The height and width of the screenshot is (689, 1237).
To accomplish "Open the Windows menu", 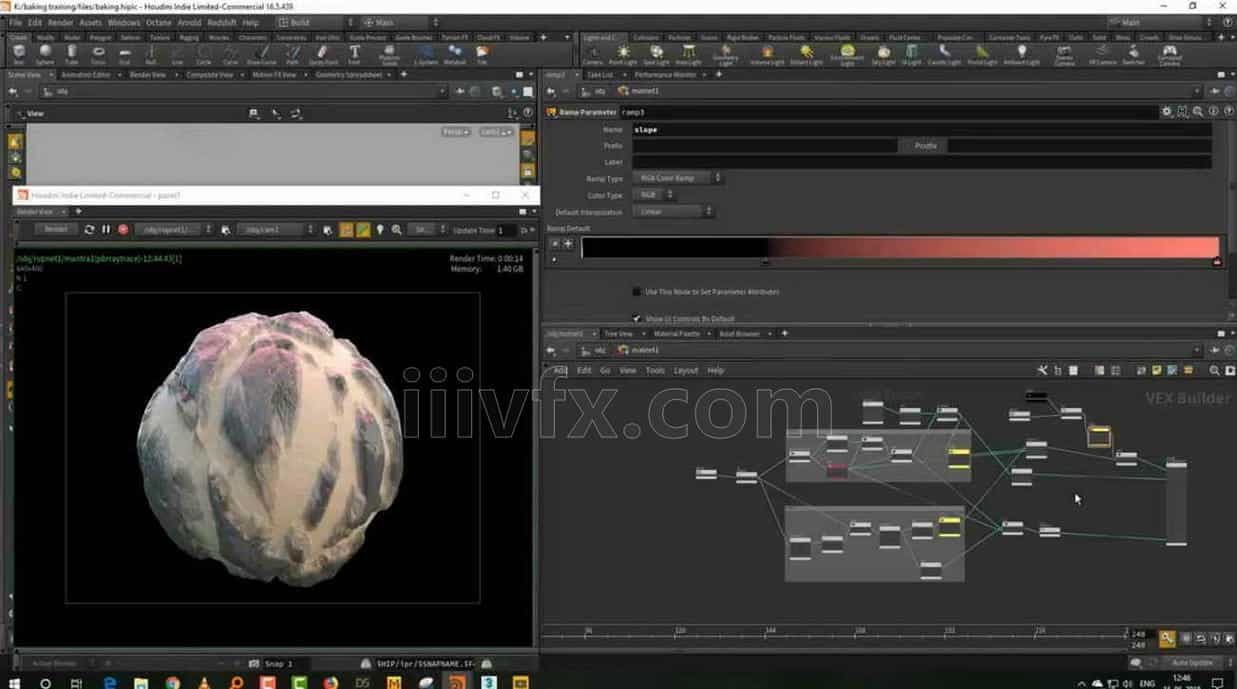I will click(124, 22).
